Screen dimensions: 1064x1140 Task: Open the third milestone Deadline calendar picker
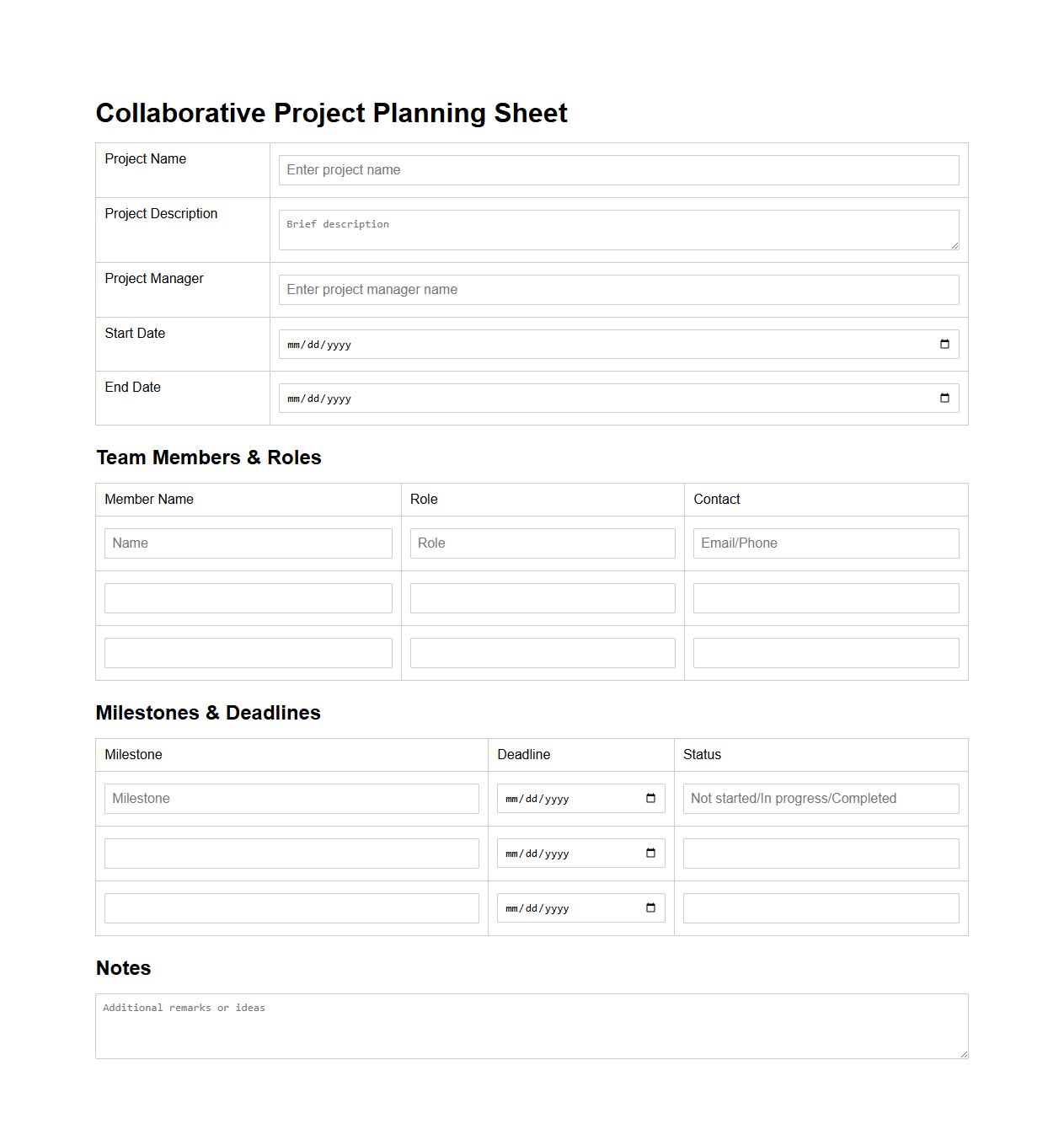click(650, 907)
